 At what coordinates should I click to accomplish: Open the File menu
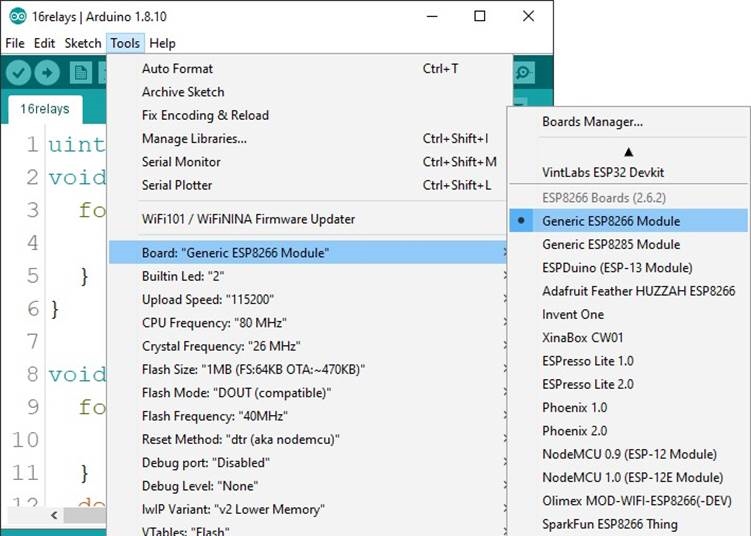pyautogui.click(x=15, y=43)
